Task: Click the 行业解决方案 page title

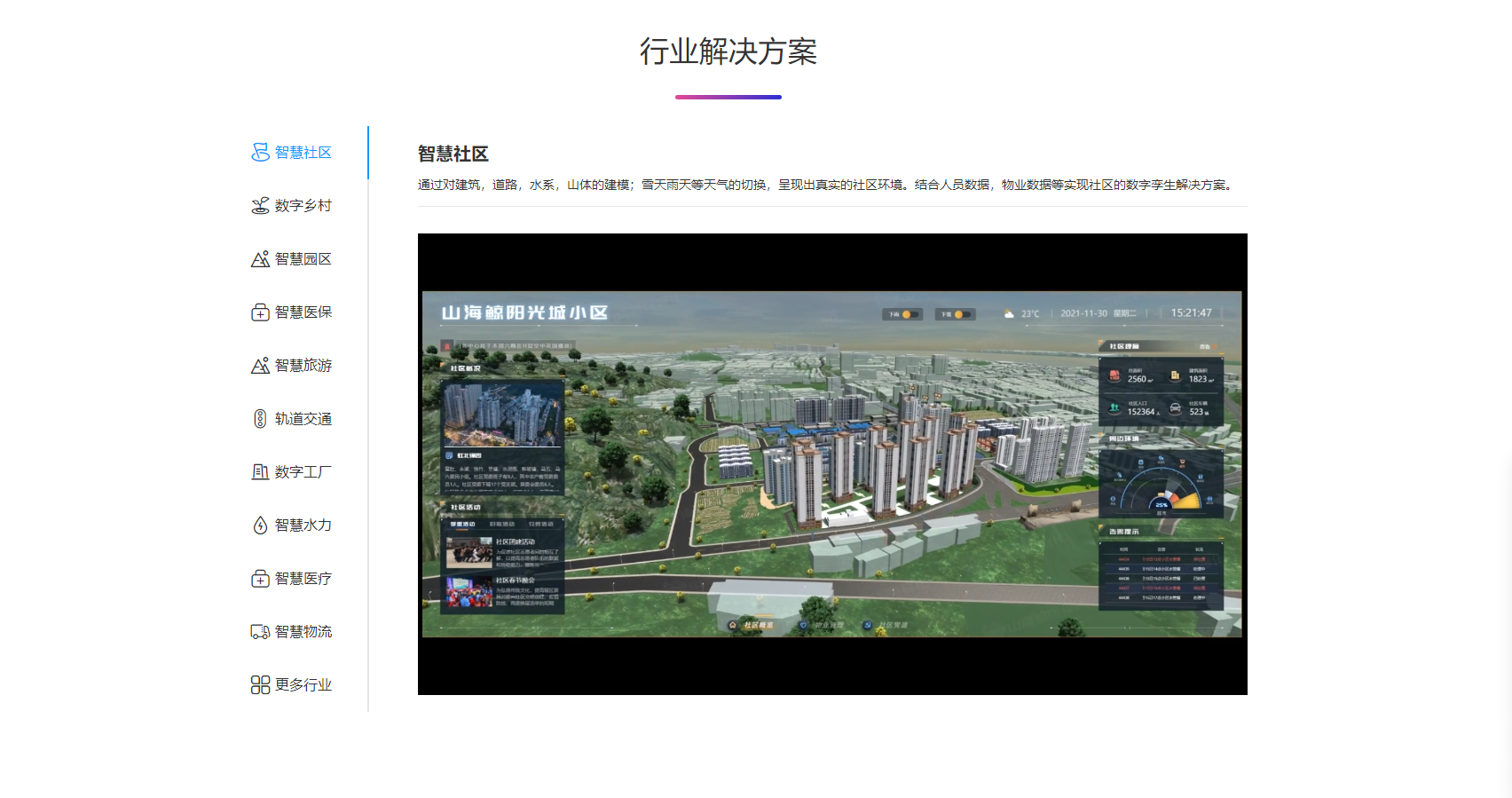Action: click(x=728, y=51)
